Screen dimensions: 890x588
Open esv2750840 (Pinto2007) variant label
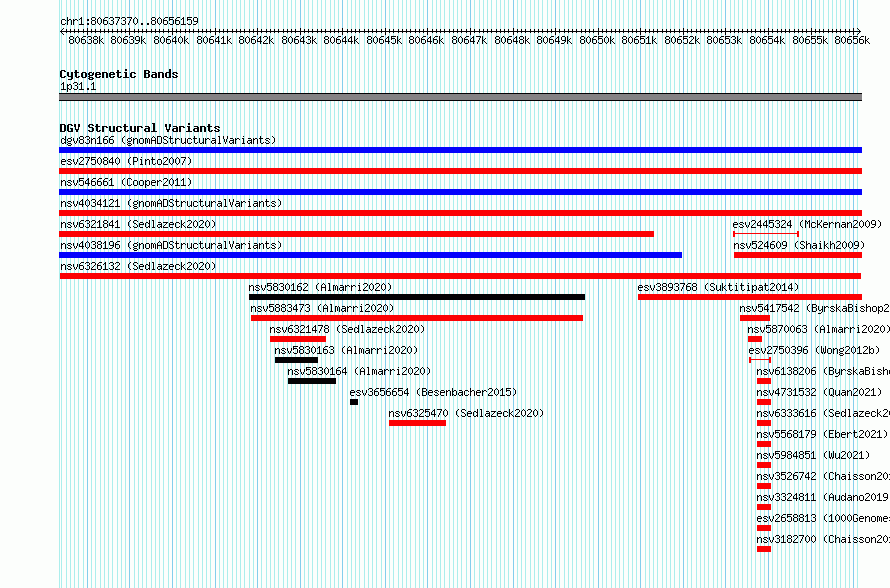pos(126,161)
